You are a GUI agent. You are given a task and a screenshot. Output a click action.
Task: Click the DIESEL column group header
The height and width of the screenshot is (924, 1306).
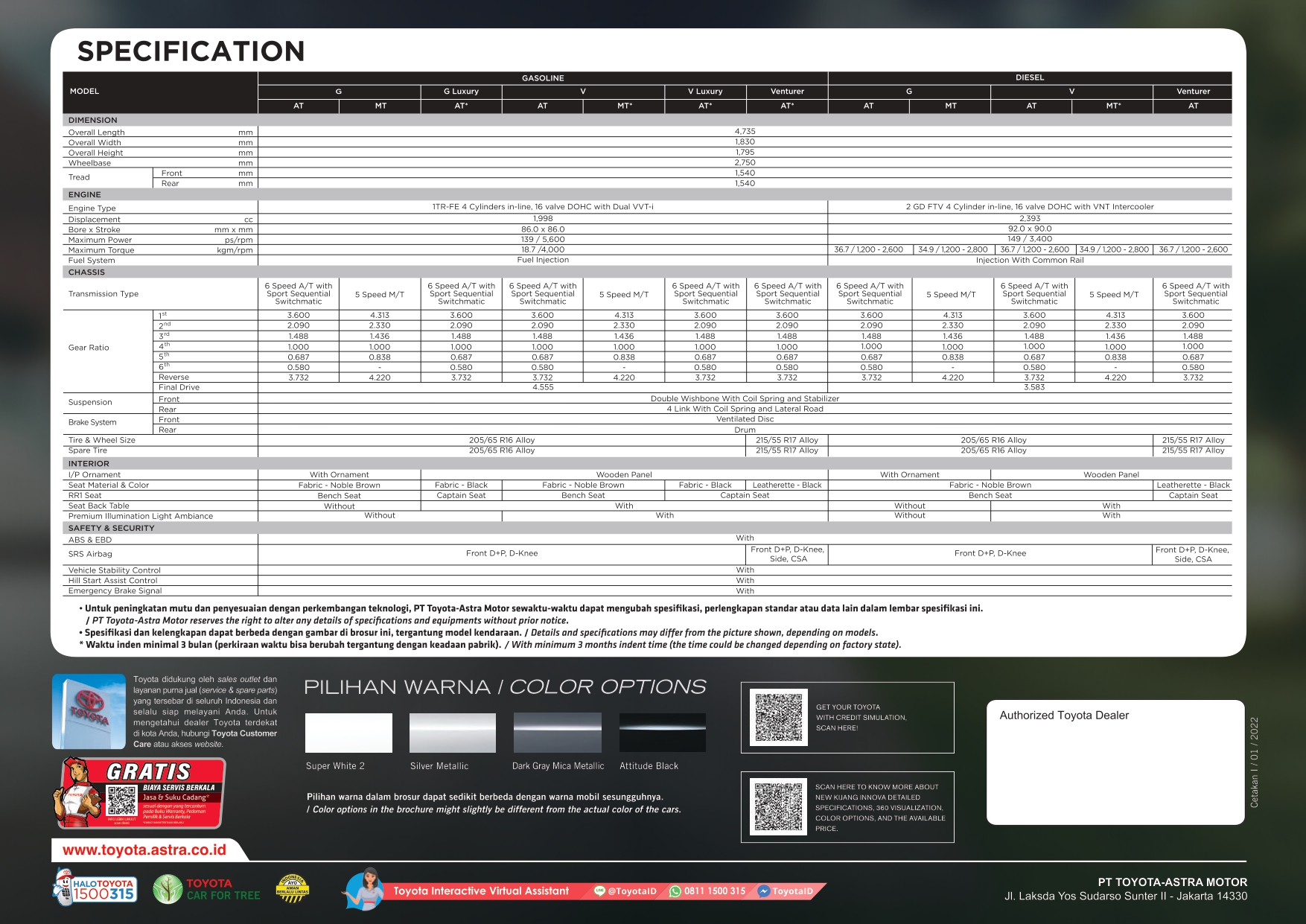[1030, 78]
